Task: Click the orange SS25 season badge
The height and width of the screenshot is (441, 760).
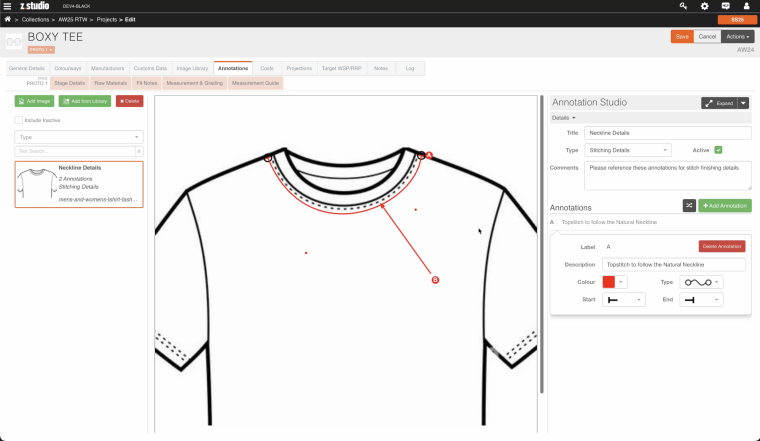Action: click(x=737, y=19)
